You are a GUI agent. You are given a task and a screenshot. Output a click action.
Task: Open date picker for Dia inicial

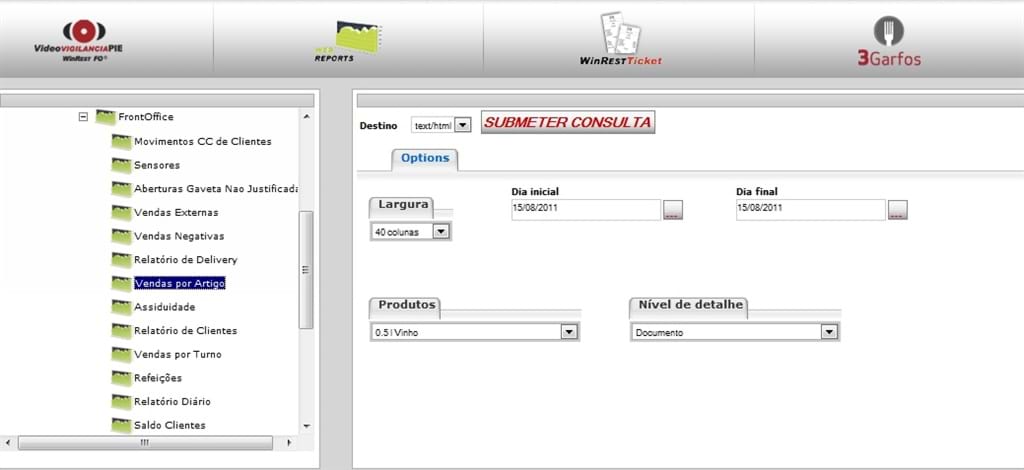(x=673, y=209)
